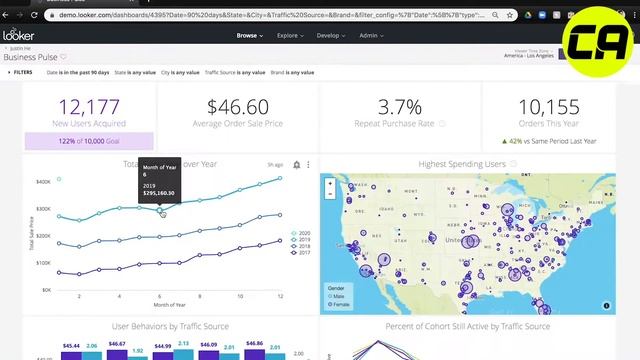
Task: Zoom in on the map with plus
Action: (x=330, y=184)
